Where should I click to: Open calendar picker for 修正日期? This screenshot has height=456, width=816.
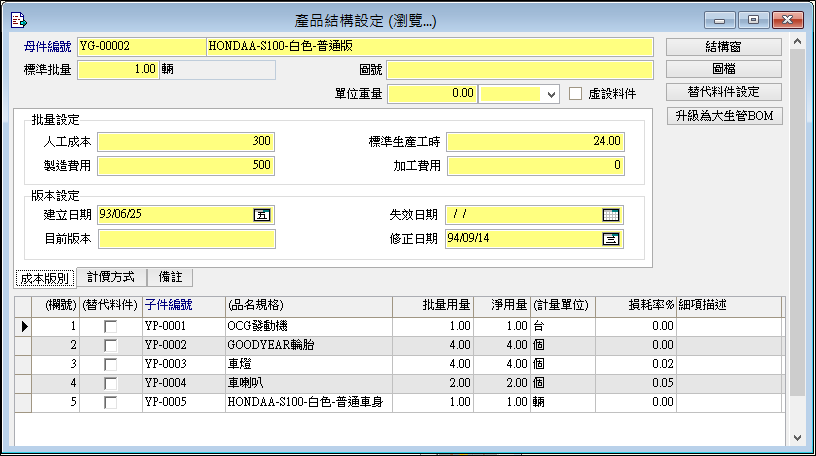tap(611, 239)
